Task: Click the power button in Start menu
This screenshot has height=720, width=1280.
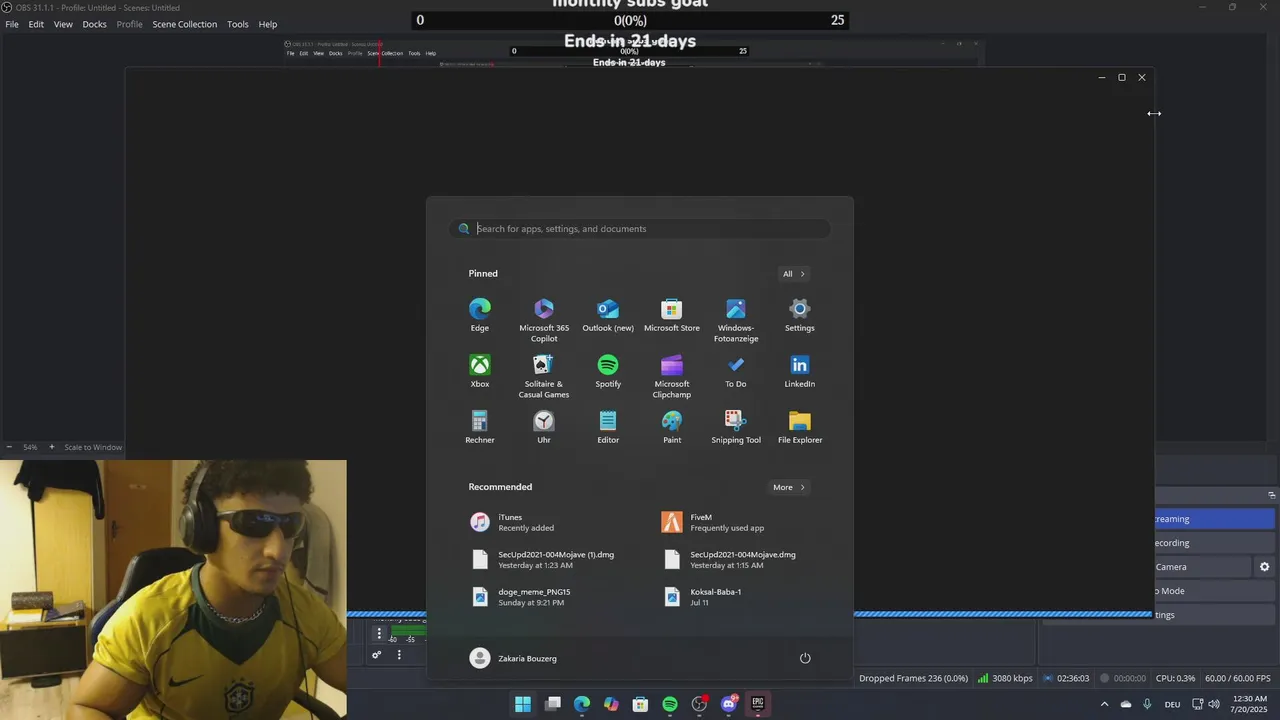Action: coord(805,658)
